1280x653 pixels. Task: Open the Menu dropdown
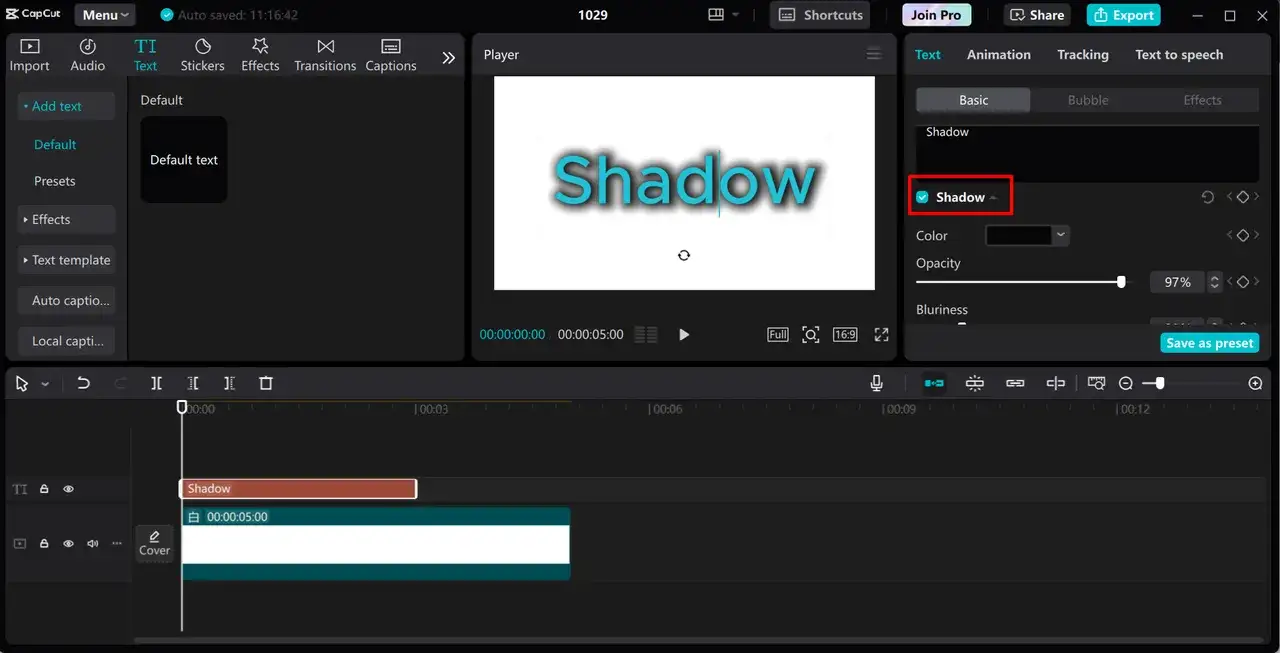tap(106, 15)
